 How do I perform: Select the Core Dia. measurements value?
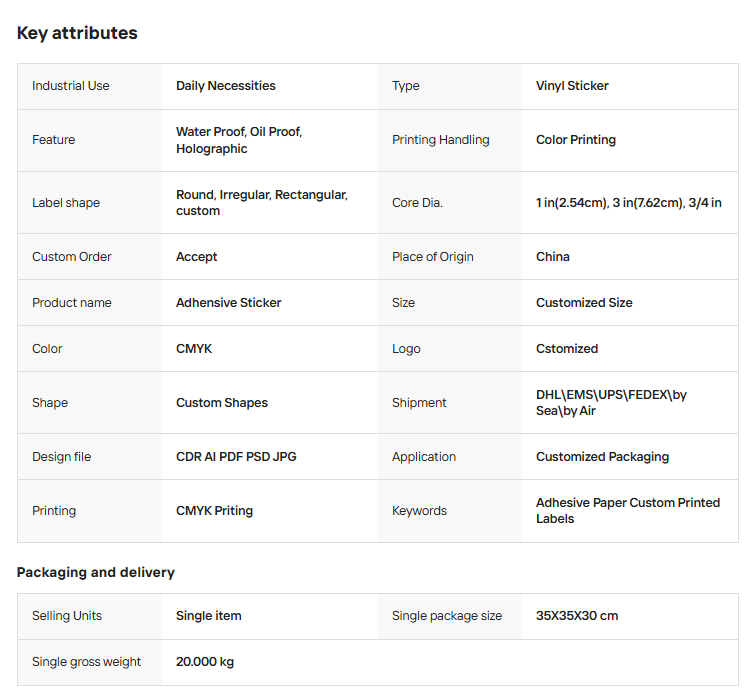point(629,203)
